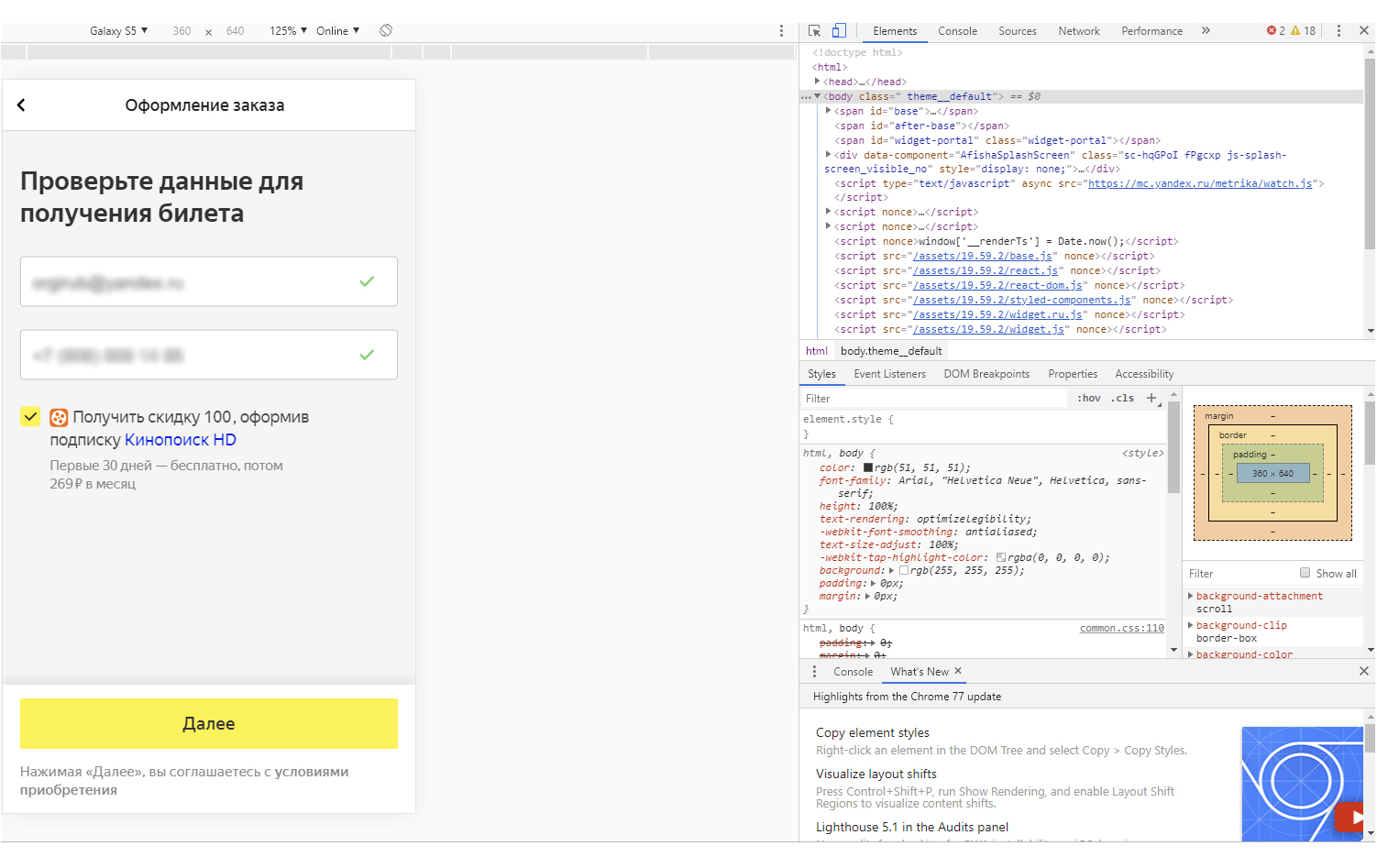
Task: Open the Network tab
Action: coord(1079,31)
